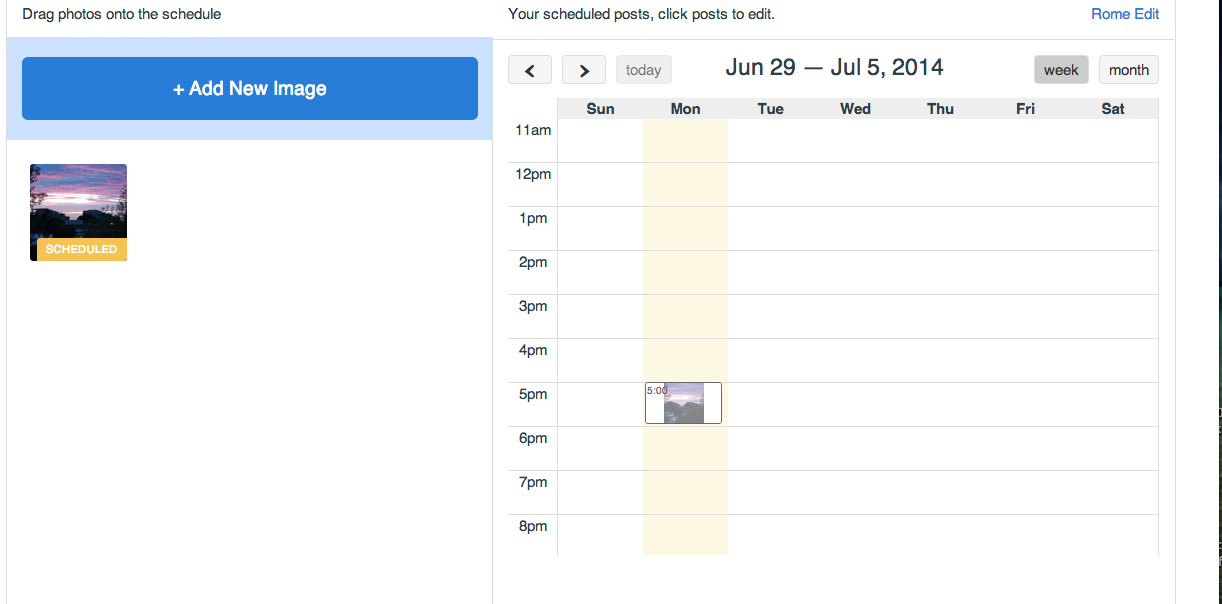Click the today button
The width and height of the screenshot is (1222, 604).
643,70
